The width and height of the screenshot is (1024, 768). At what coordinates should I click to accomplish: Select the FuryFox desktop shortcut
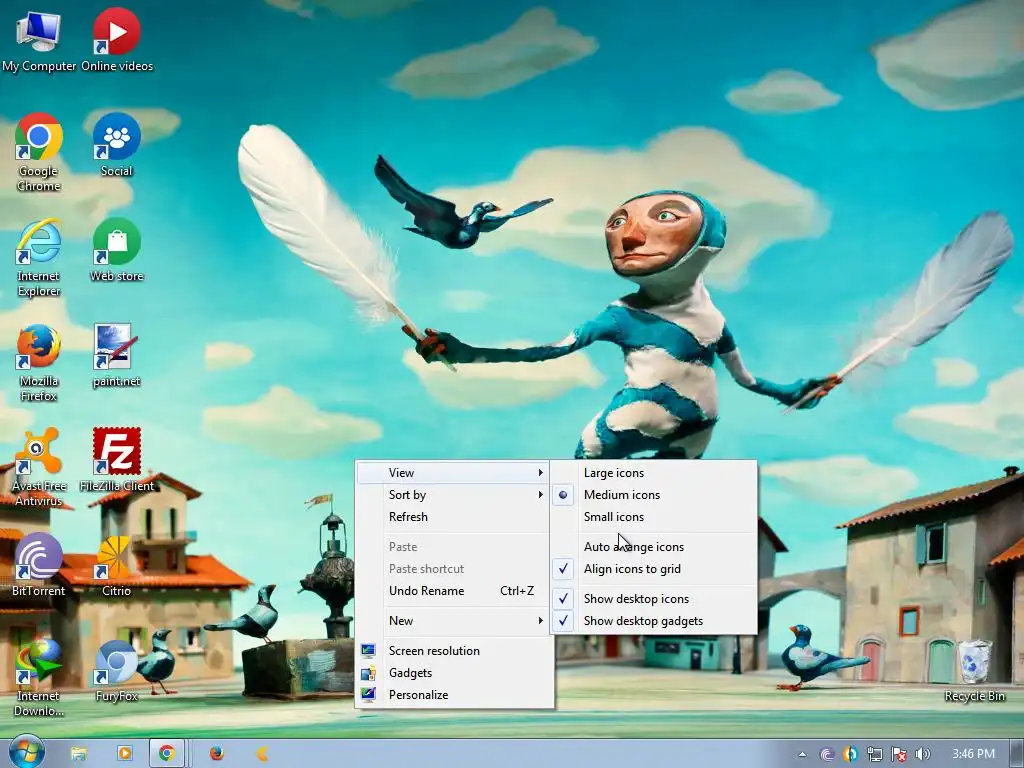[x=117, y=671]
